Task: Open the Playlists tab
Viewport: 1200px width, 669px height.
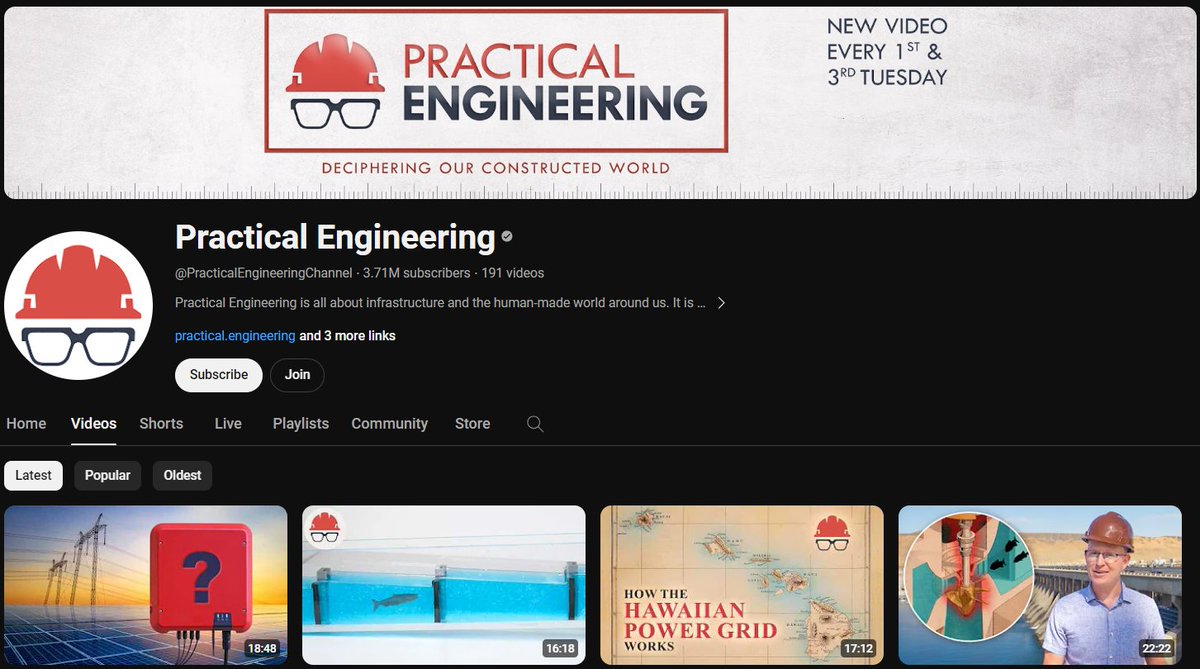Action: [x=301, y=424]
